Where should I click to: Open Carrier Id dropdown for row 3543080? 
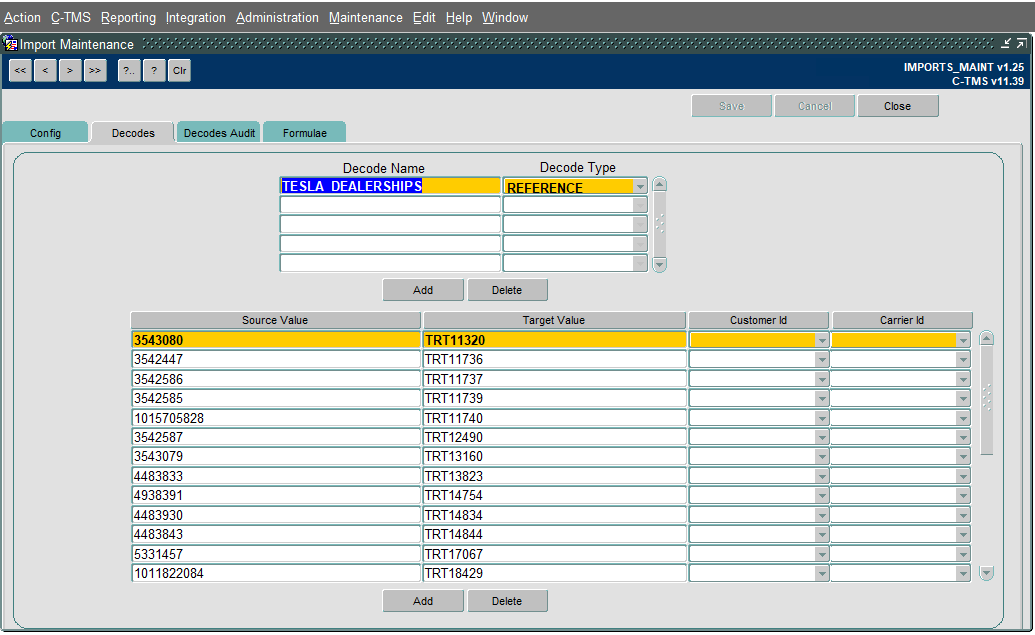tap(963, 341)
